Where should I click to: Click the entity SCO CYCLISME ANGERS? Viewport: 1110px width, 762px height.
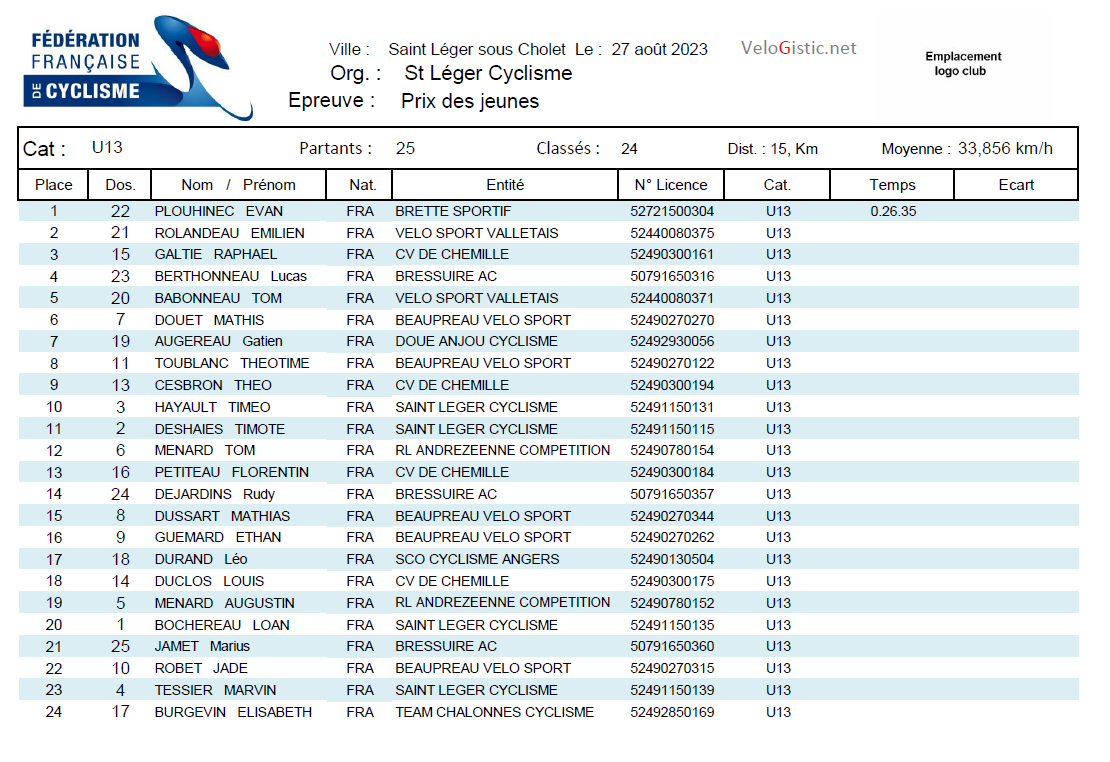[x=477, y=559]
